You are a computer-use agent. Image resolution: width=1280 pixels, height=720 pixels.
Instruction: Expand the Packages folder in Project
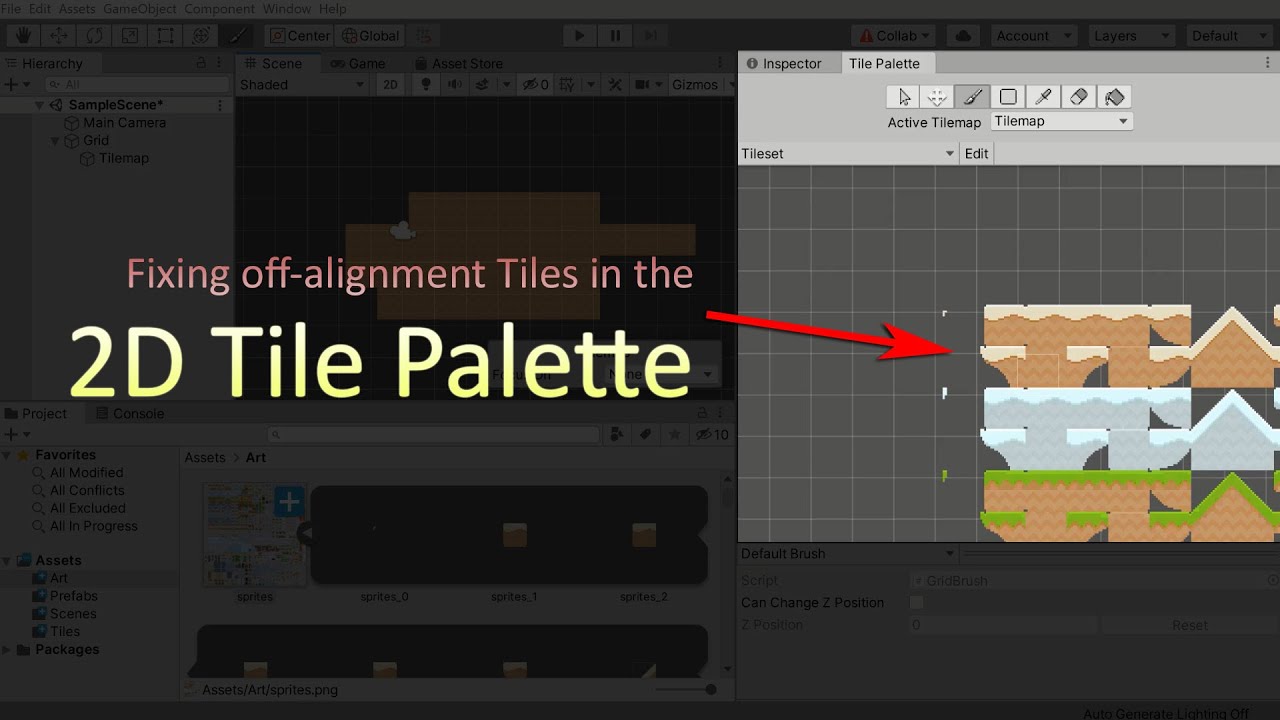(x=7, y=650)
